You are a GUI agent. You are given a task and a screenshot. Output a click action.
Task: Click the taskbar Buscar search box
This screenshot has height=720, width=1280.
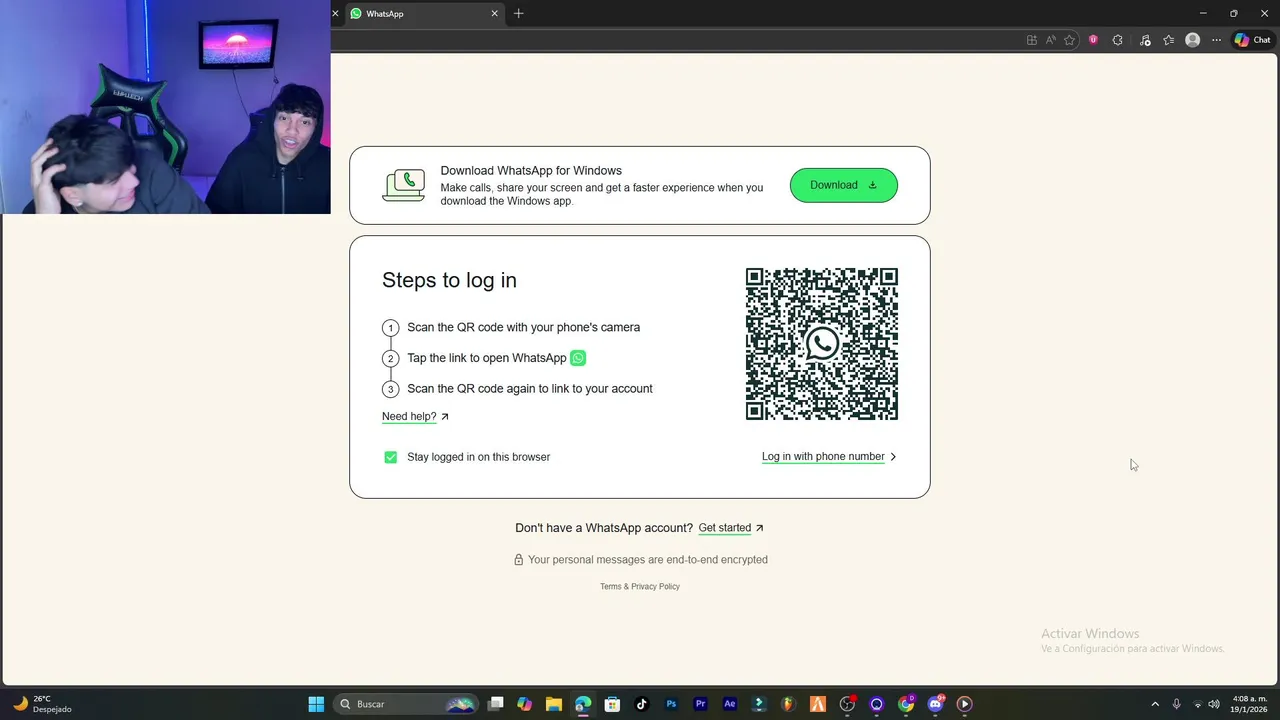click(405, 704)
